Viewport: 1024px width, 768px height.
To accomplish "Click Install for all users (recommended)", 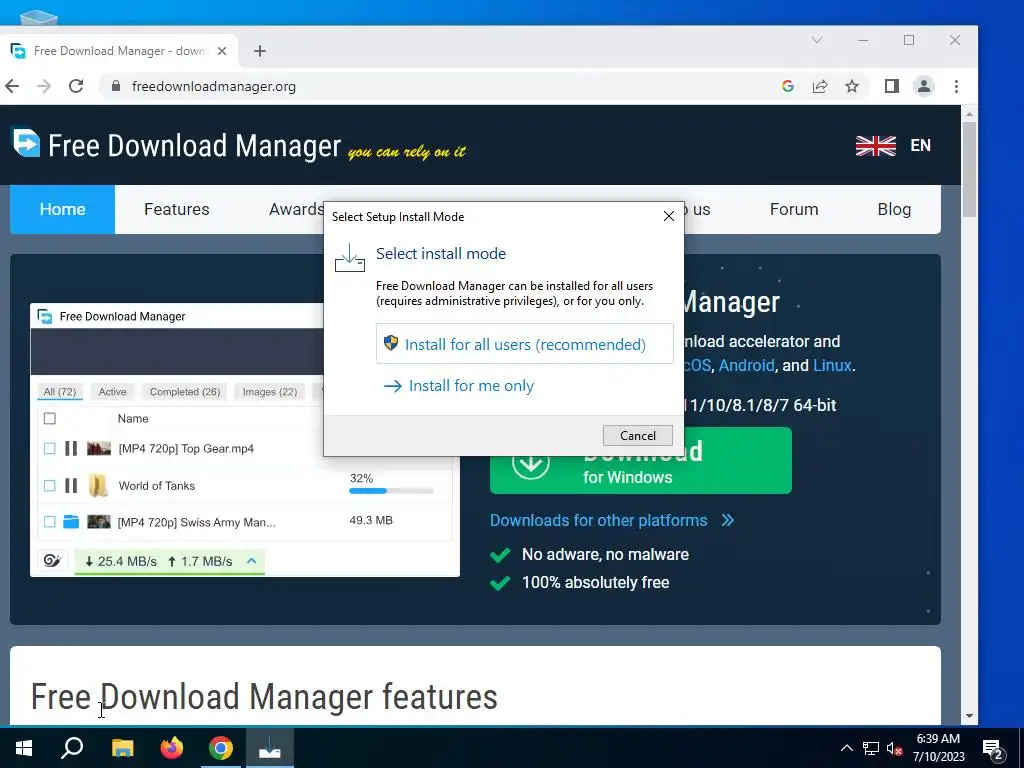I will pyautogui.click(x=524, y=344).
